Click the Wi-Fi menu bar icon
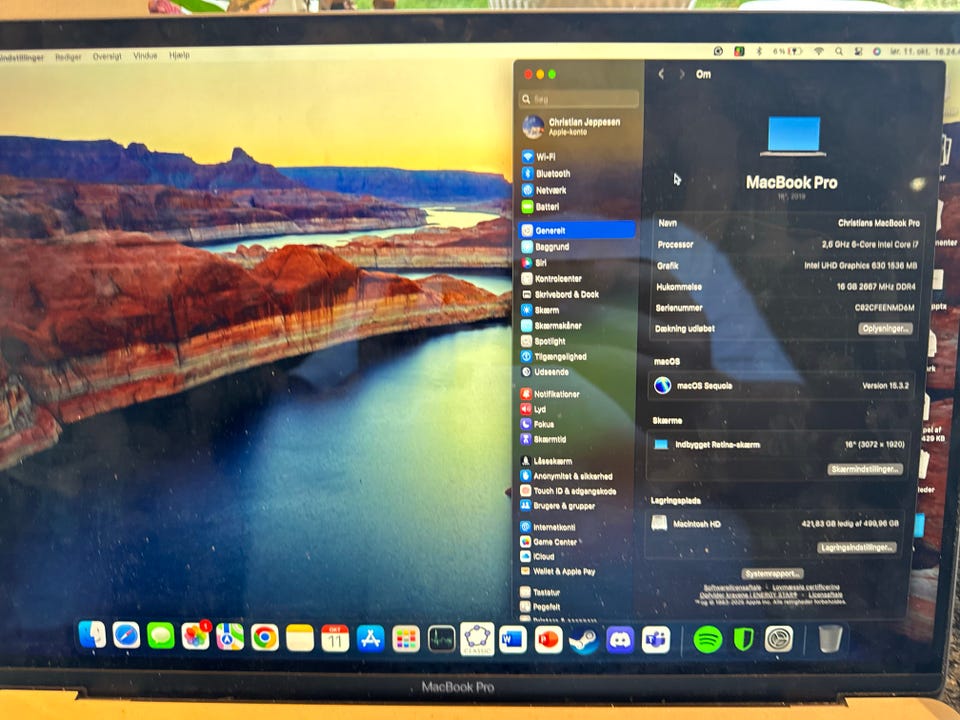The width and height of the screenshot is (960, 720). (x=819, y=51)
